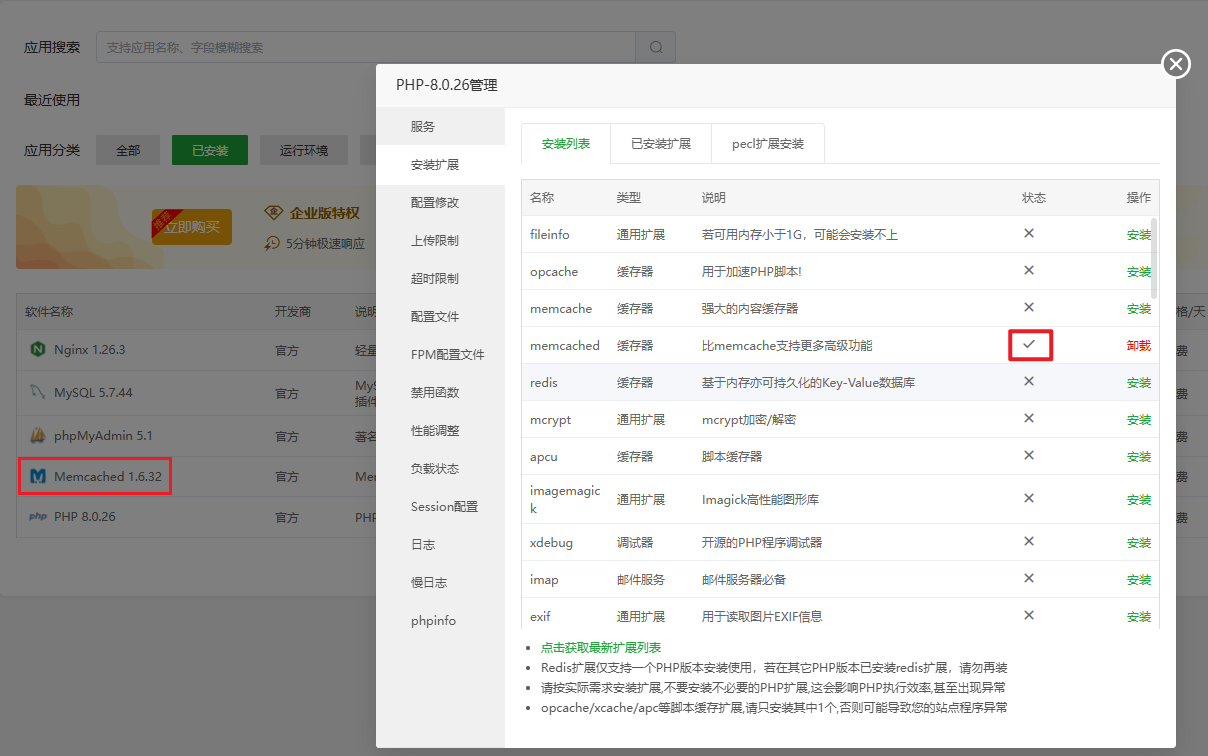
Task: Open the Session配置 sidebar item
Action: [x=440, y=507]
